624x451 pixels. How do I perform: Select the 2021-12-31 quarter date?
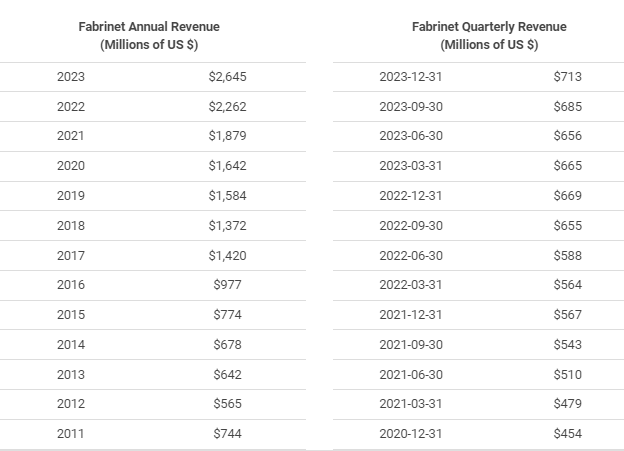click(x=411, y=315)
